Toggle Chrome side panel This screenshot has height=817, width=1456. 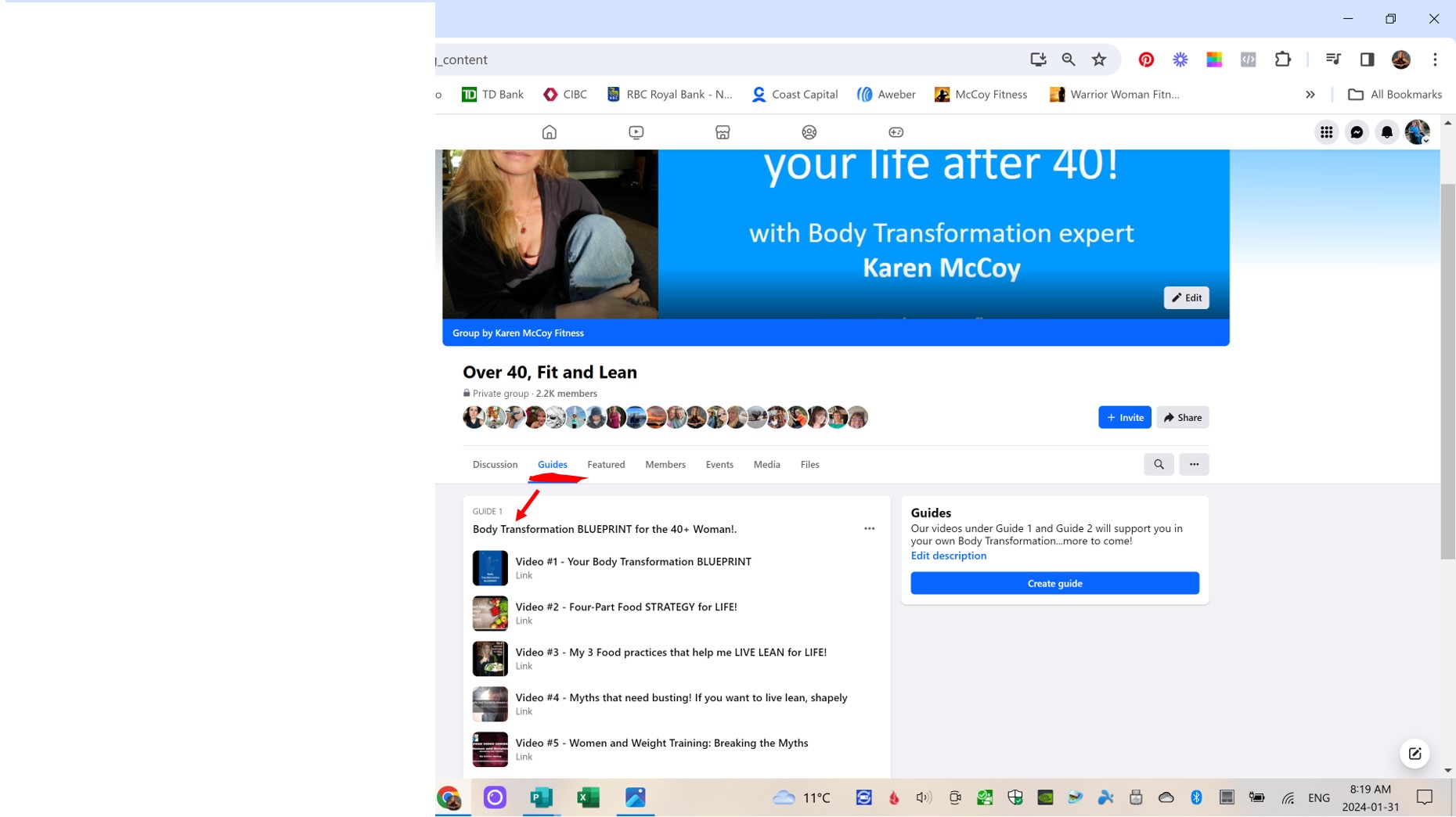click(x=1367, y=59)
